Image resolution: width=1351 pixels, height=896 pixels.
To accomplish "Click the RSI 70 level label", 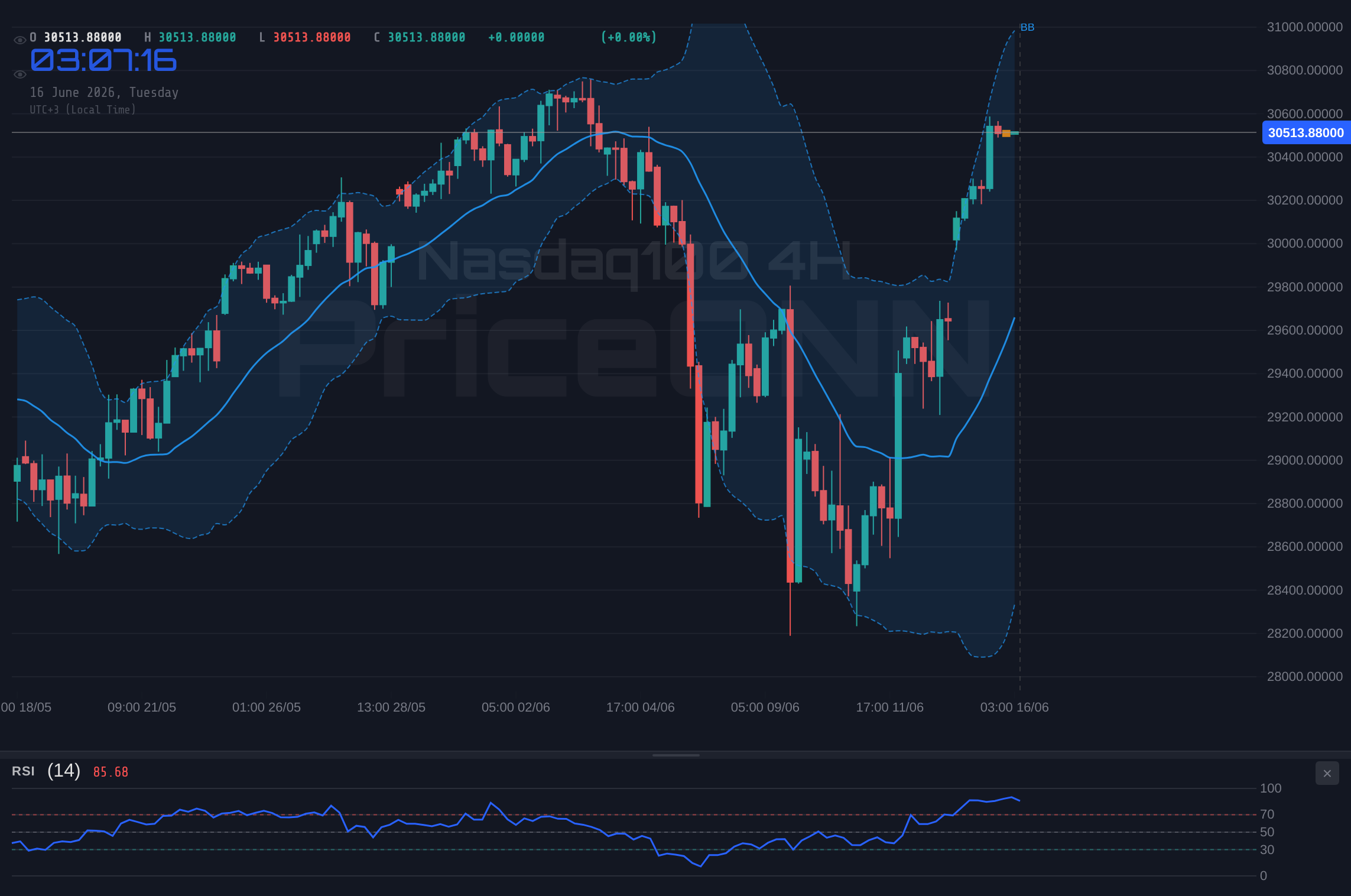I will click(x=1267, y=814).
